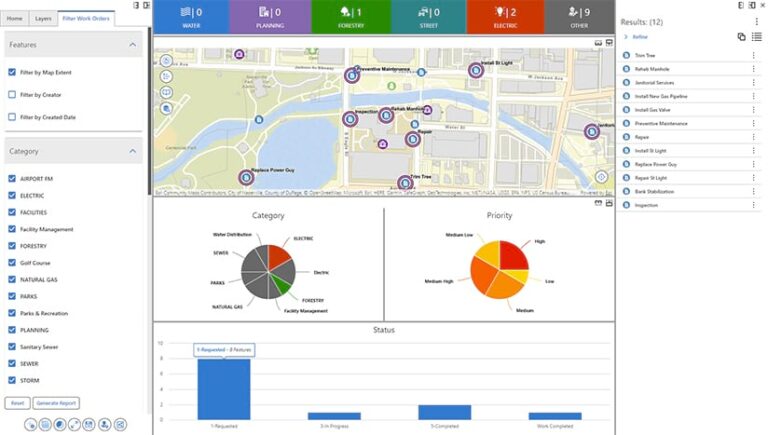Click the purple Planning tile
The width and height of the screenshot is (768, 435).
tap(270, 17)
